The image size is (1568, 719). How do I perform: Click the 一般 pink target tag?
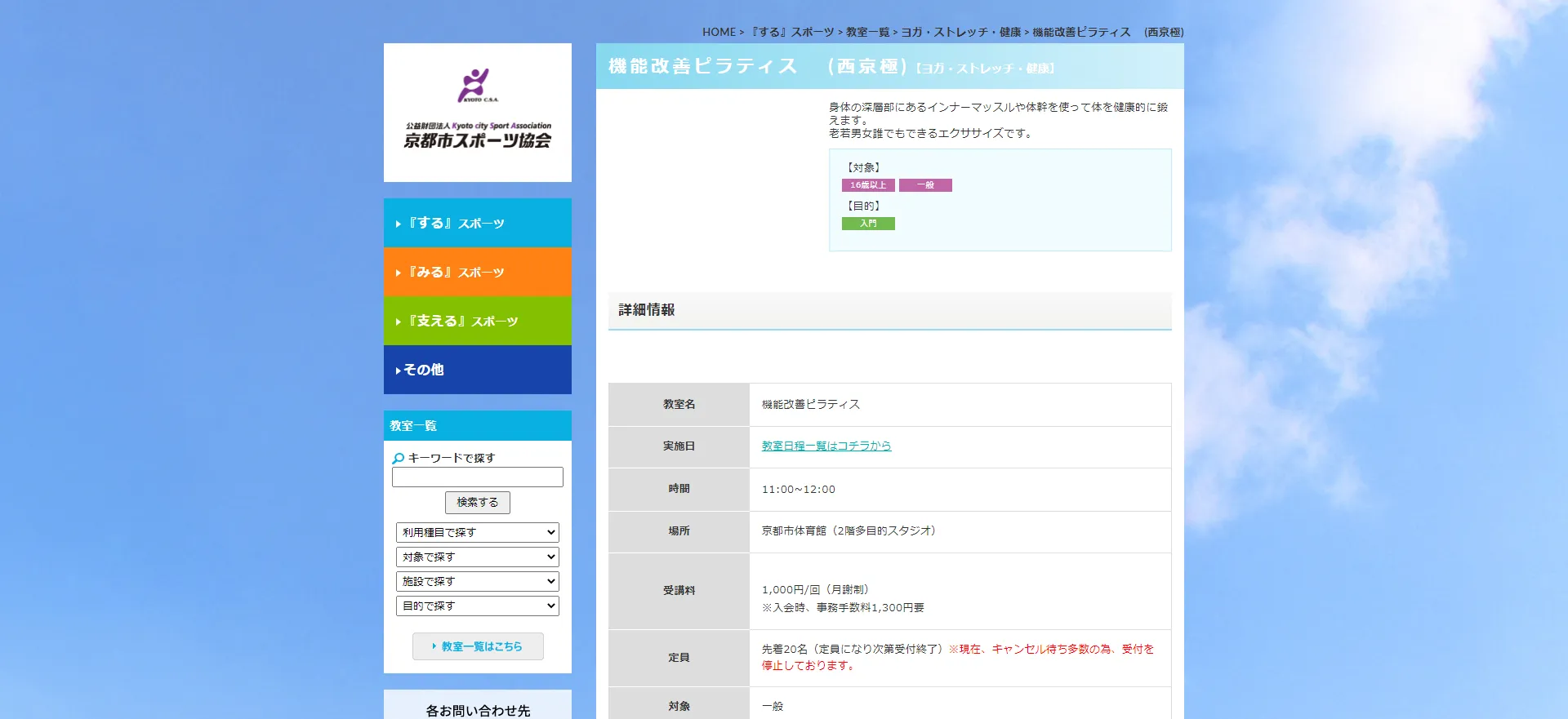925,185
